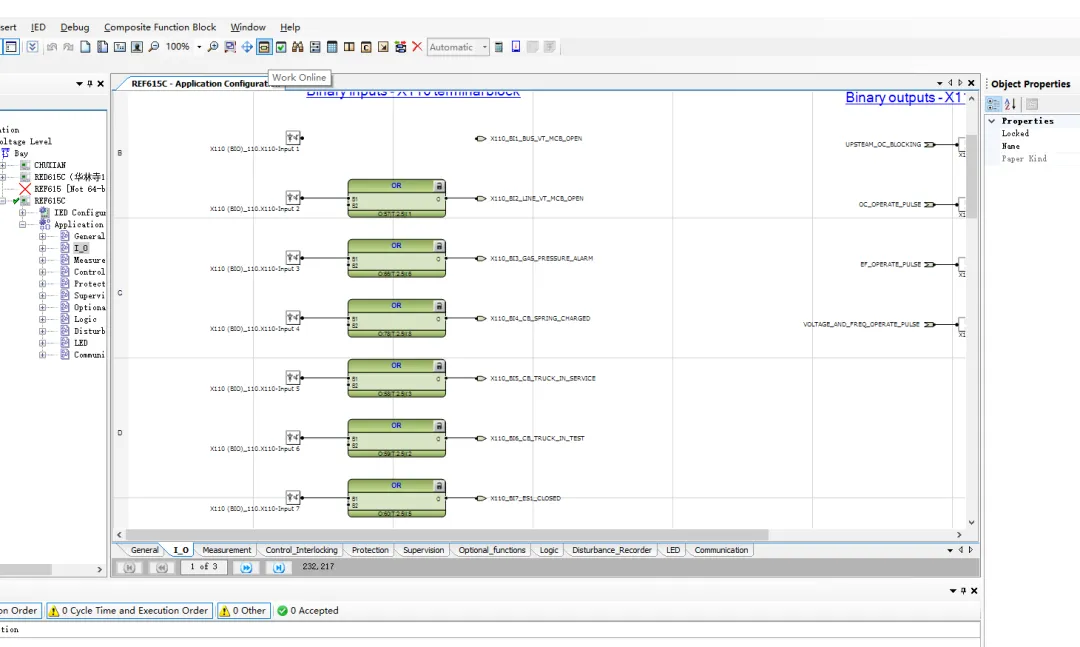
Task: Go to next page in page navigator
Action: 246,567
